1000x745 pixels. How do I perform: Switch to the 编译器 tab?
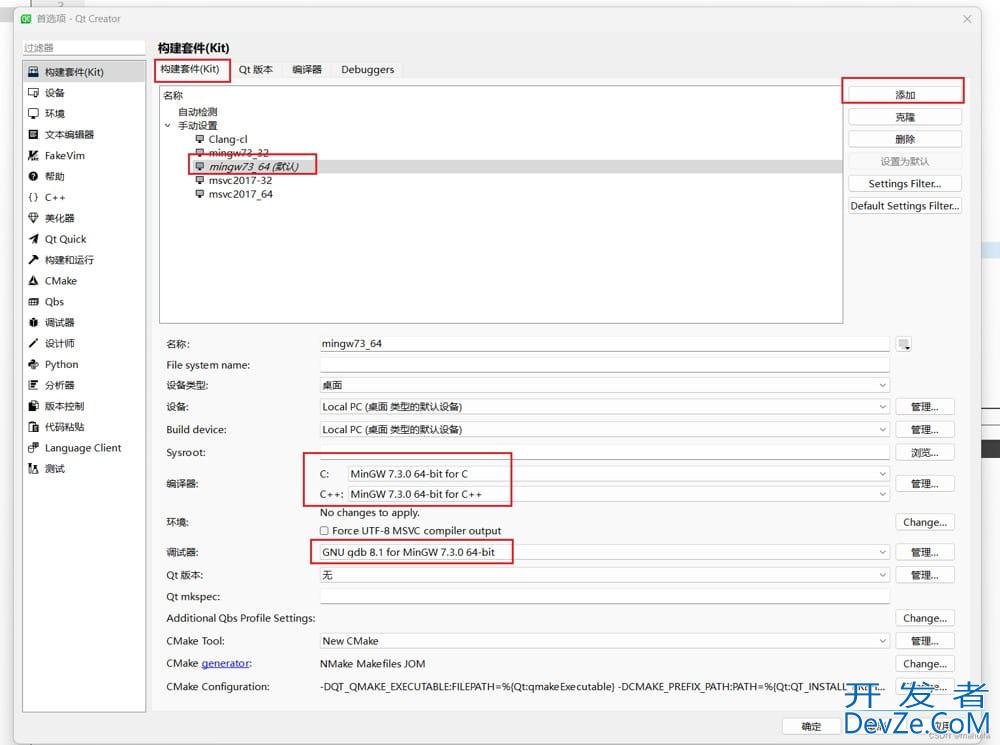307,70
